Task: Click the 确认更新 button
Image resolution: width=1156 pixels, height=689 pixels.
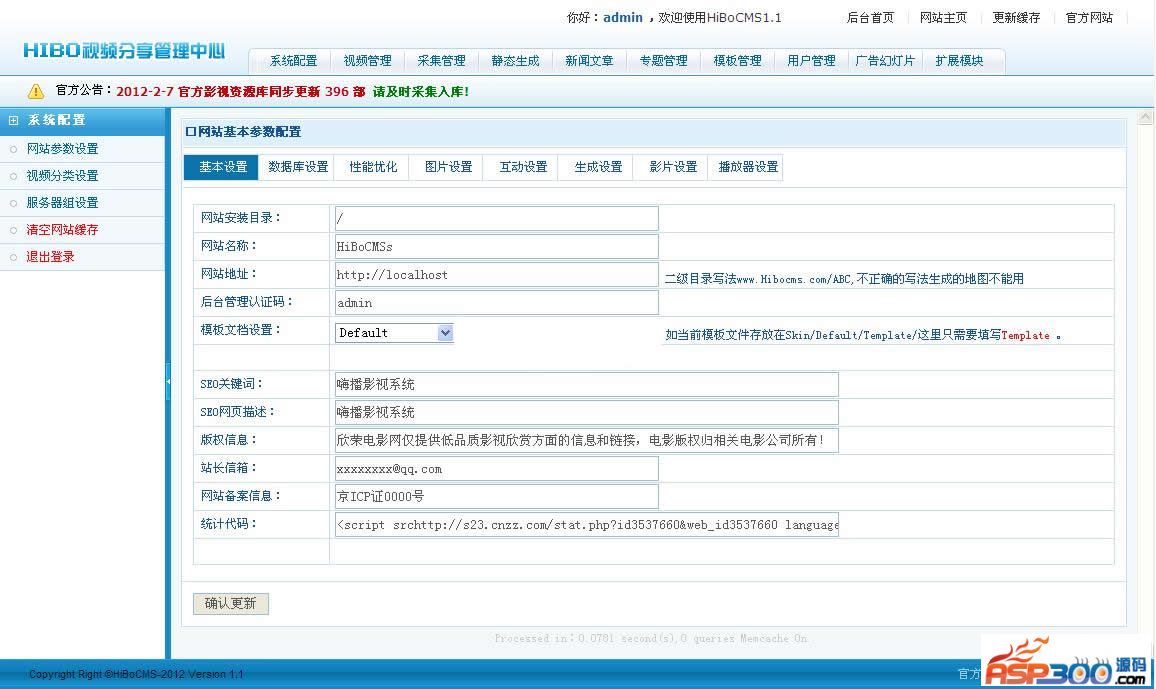Action: point(231,604)
